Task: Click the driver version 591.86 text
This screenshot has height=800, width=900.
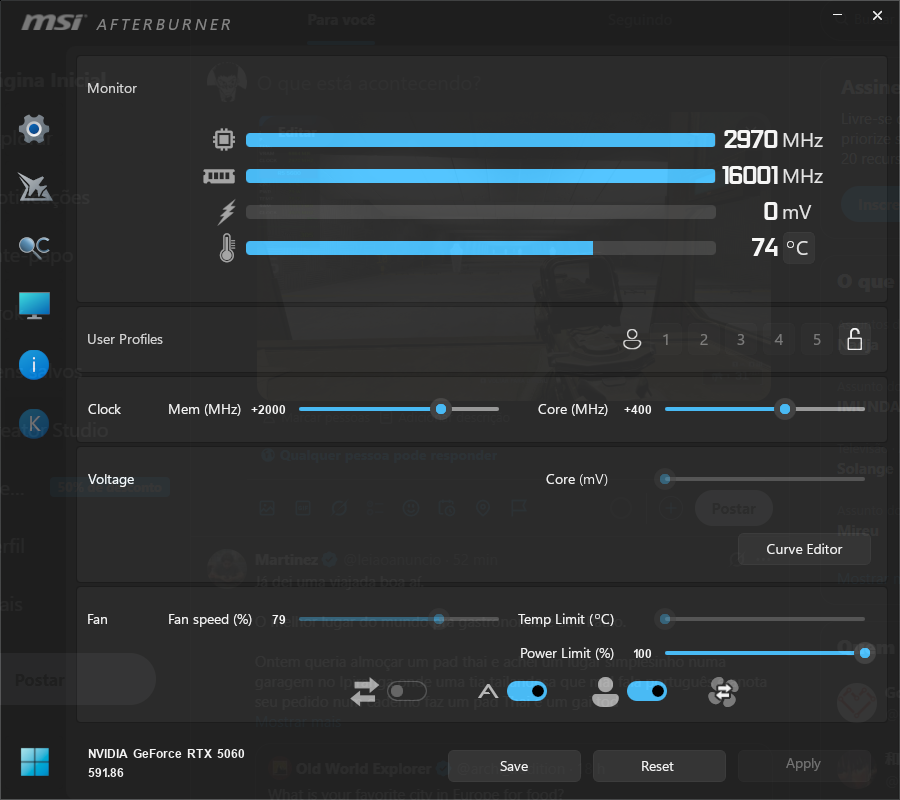Action: pyautogui.click(x=106, y=773)
